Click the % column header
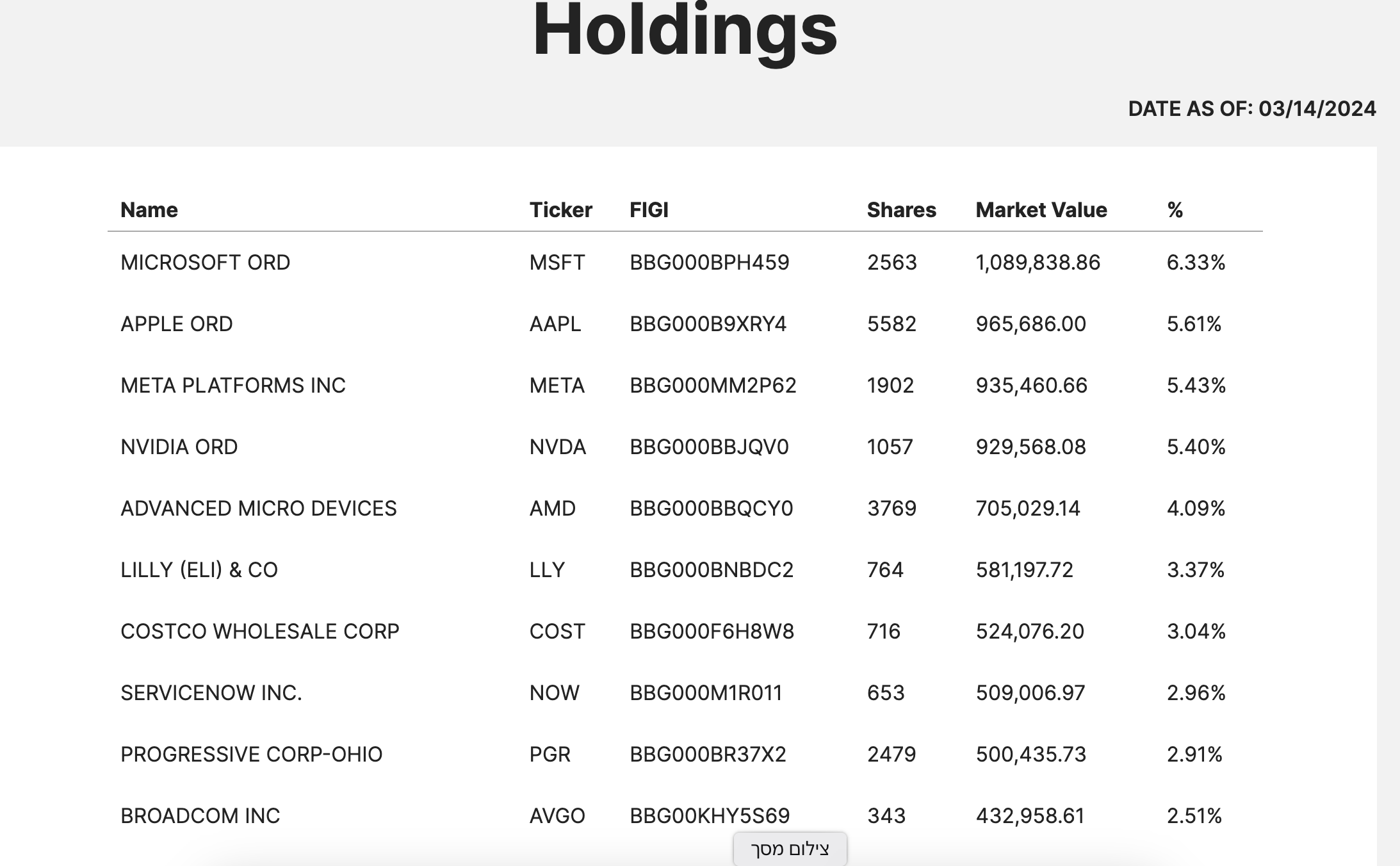Image resolution: width=1400 pixels, height=866 pixels. [1175, 210]
